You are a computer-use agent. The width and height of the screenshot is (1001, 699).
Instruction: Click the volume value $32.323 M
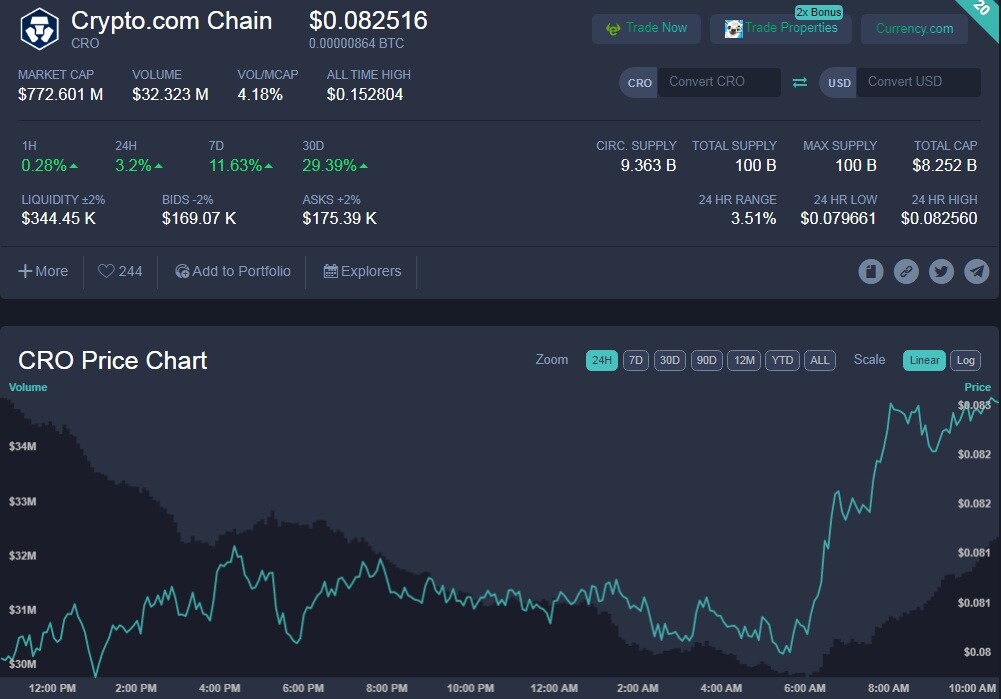(x=170, y=94)
